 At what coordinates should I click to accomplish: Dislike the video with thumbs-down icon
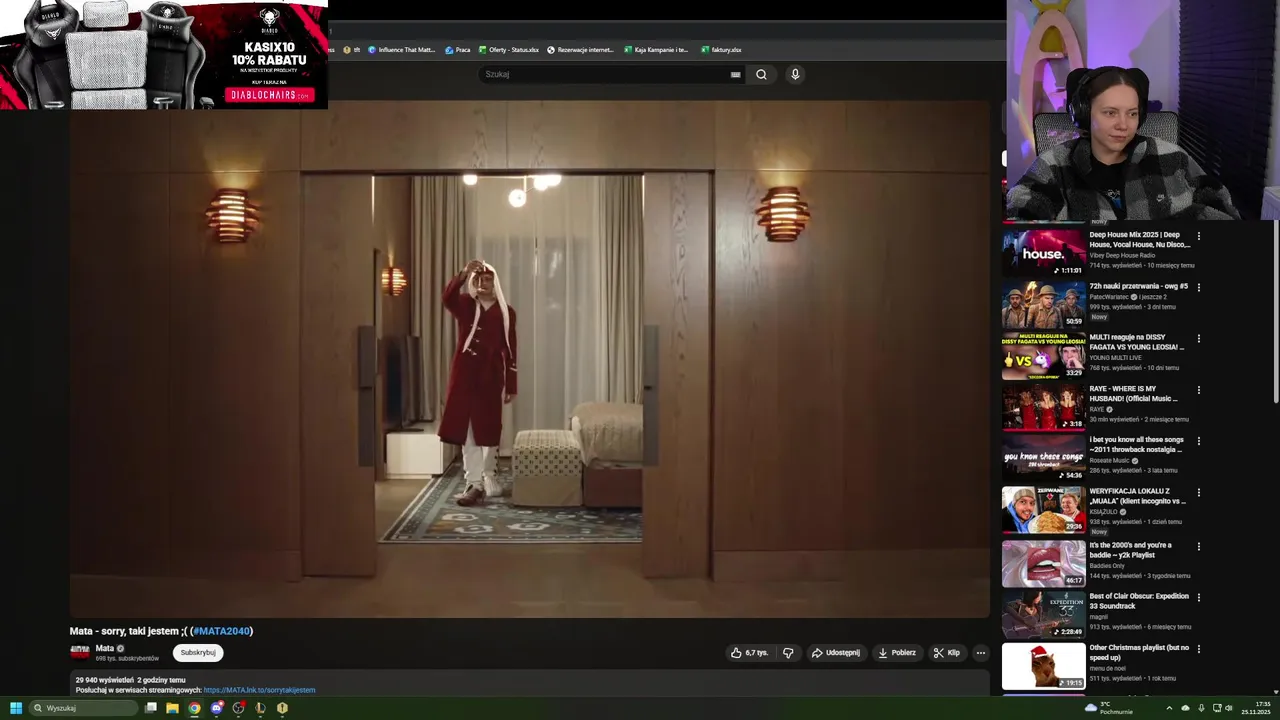click(x=788, y=653)
